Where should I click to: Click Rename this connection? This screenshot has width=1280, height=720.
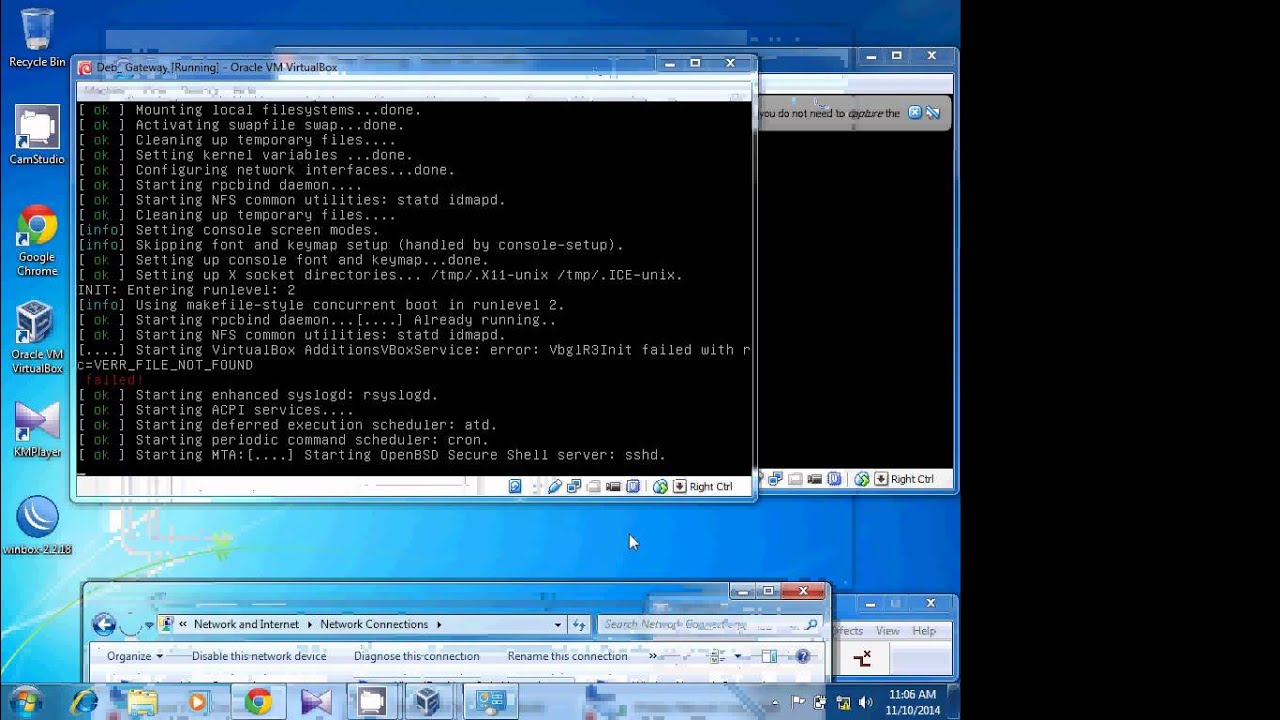point(567,656)
